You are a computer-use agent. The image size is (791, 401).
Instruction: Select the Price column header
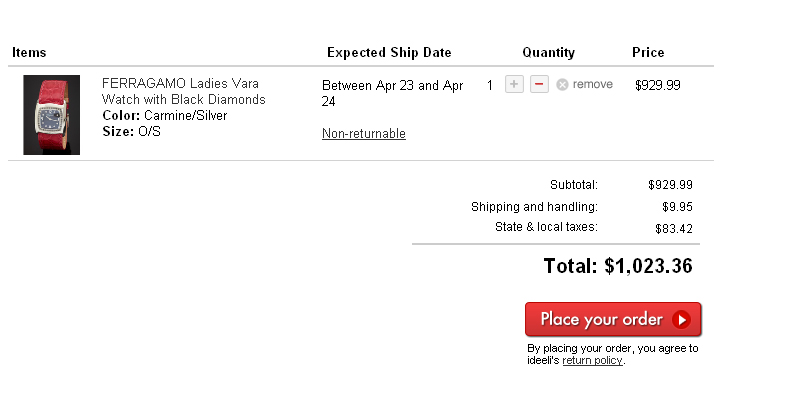tap(648, 52)
